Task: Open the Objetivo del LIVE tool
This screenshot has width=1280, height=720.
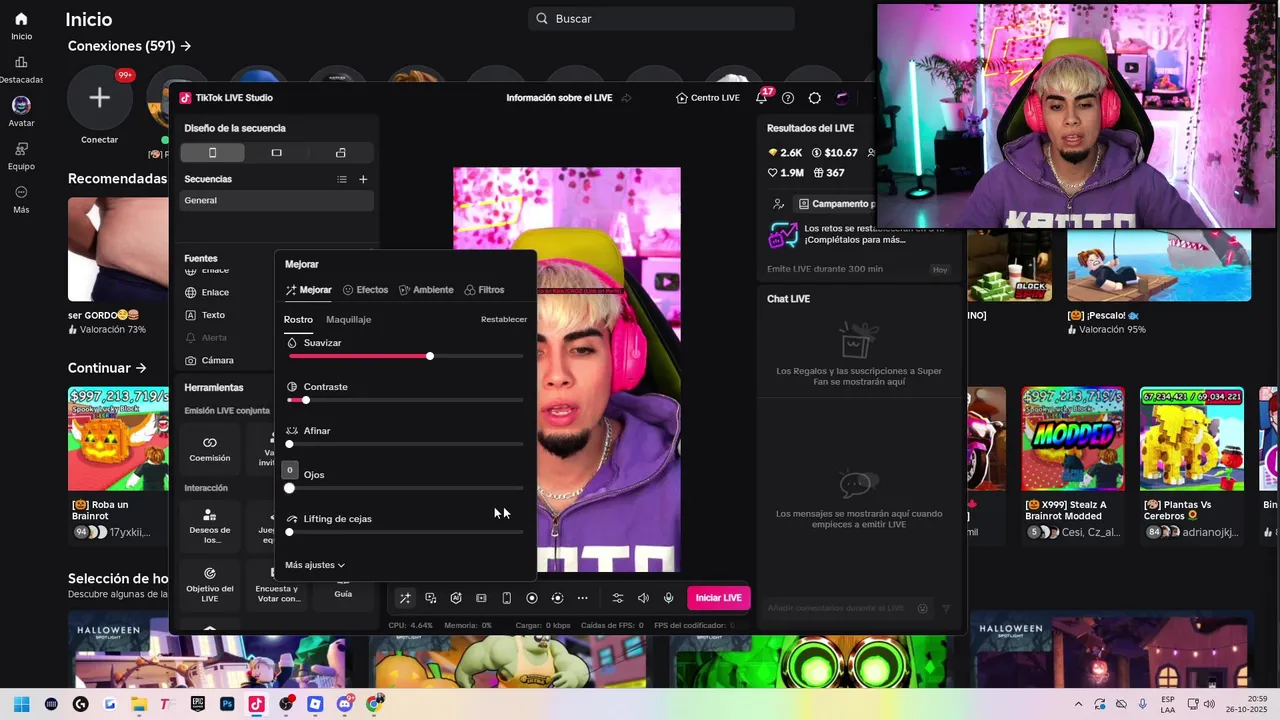Action: [210, 585]
